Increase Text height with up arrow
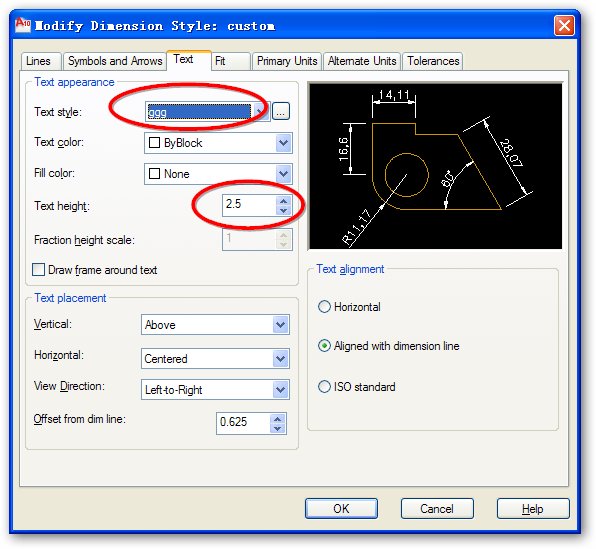The image size is (596, 549). [284, 201]
